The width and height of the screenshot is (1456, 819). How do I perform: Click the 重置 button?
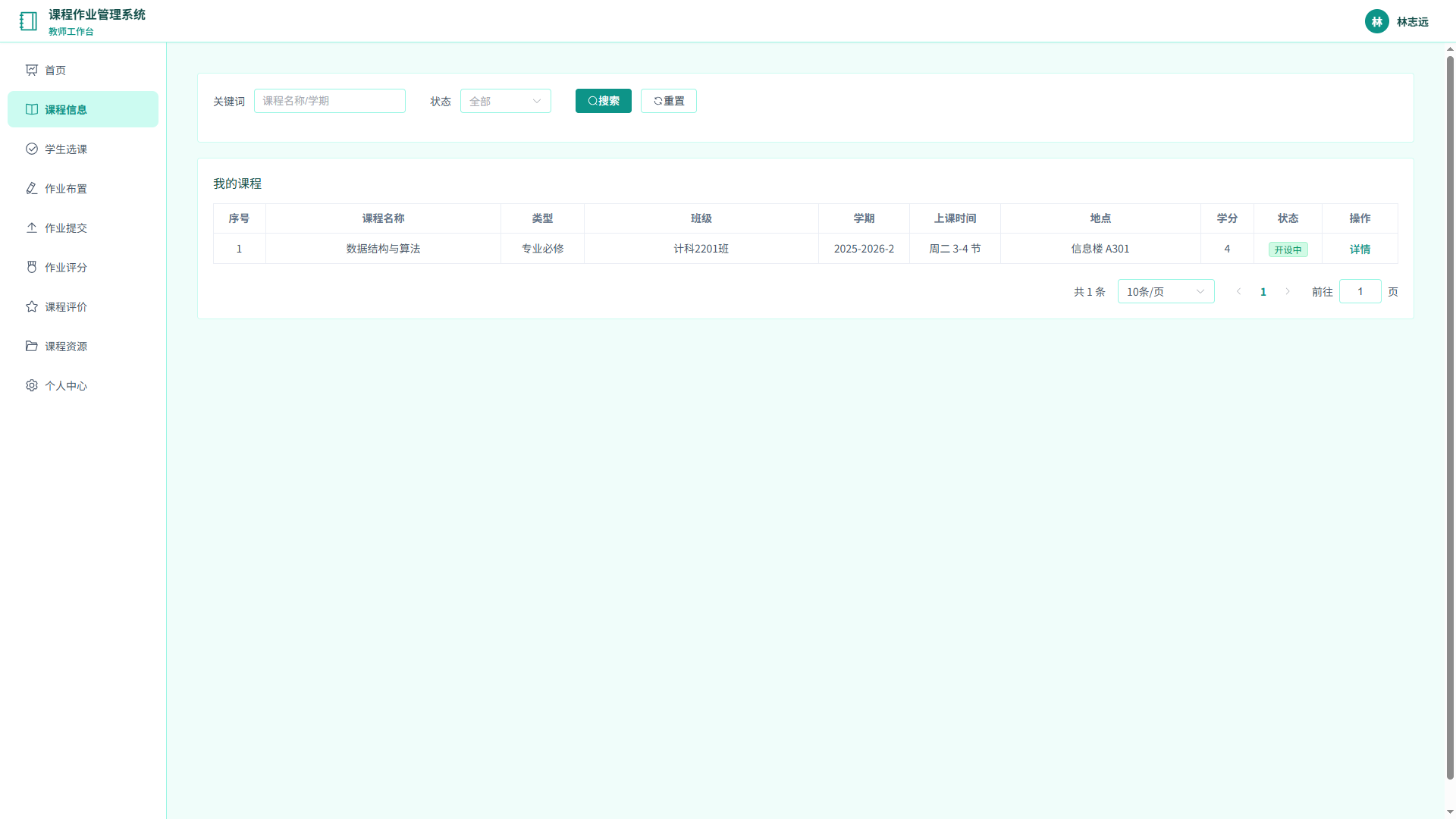click(669, 101)
